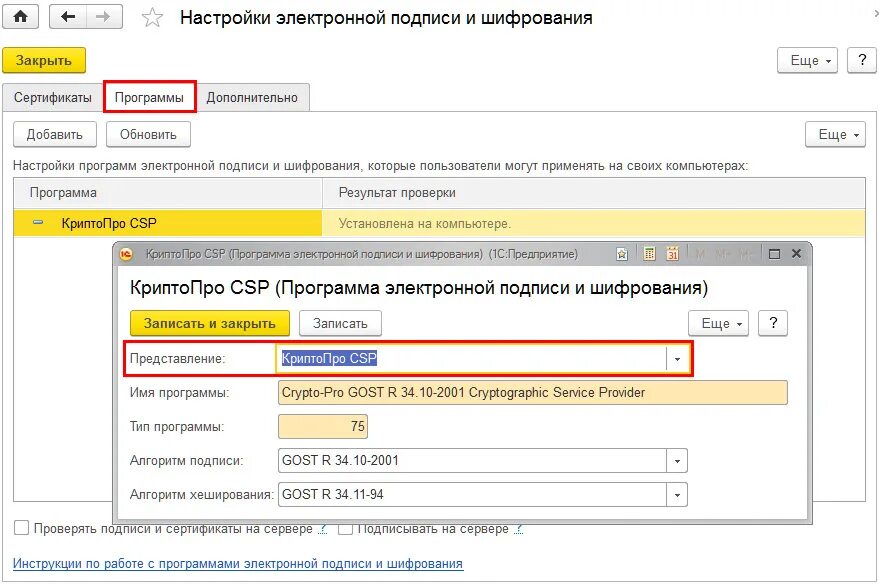This screenshot has width=879, height=585.
Task: Click Записать и закрыть button
Action: [210, 323]
